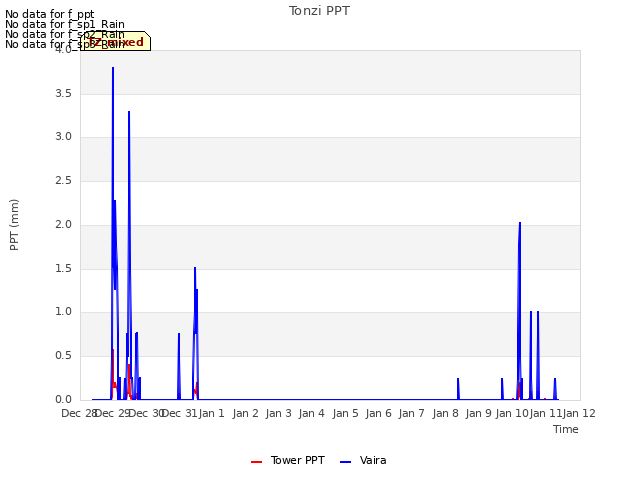This screenshot has width=640, height=480.
Task: Click the Jan 9 x-axis tick label
Action: click(479, 413)
